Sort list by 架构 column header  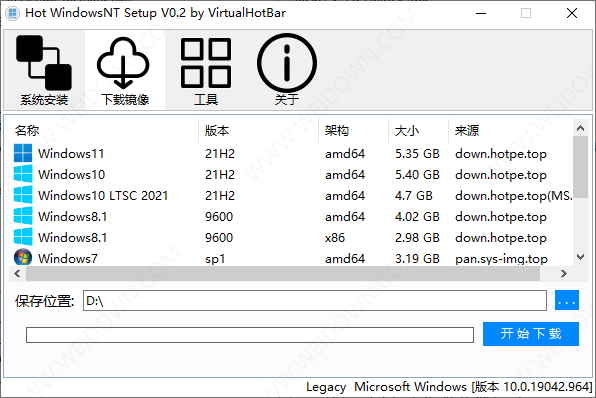click(353, 131)
